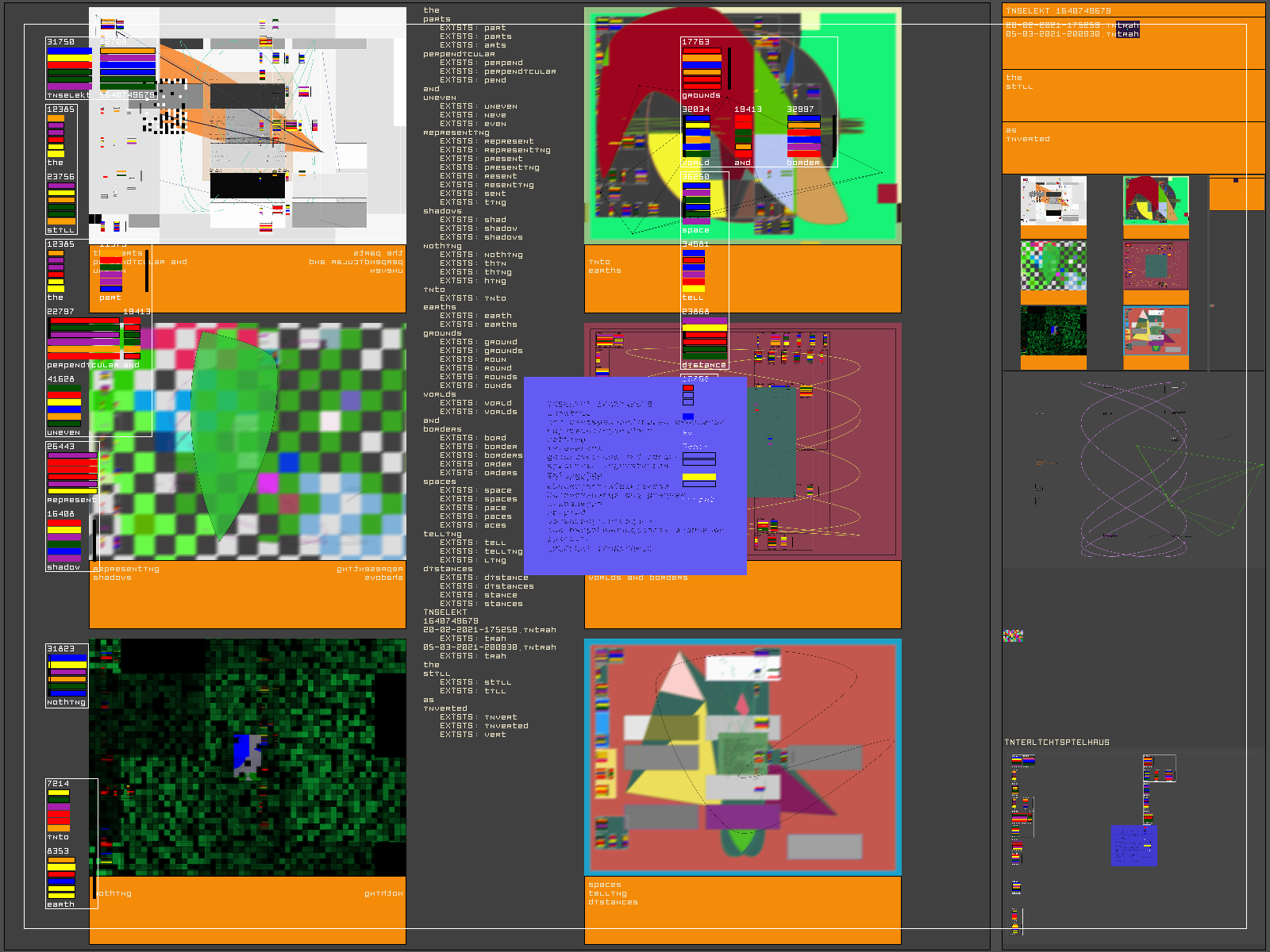Click the 41628 uneven color block
Screen dimensions: 1270x952
pos(63,406)
